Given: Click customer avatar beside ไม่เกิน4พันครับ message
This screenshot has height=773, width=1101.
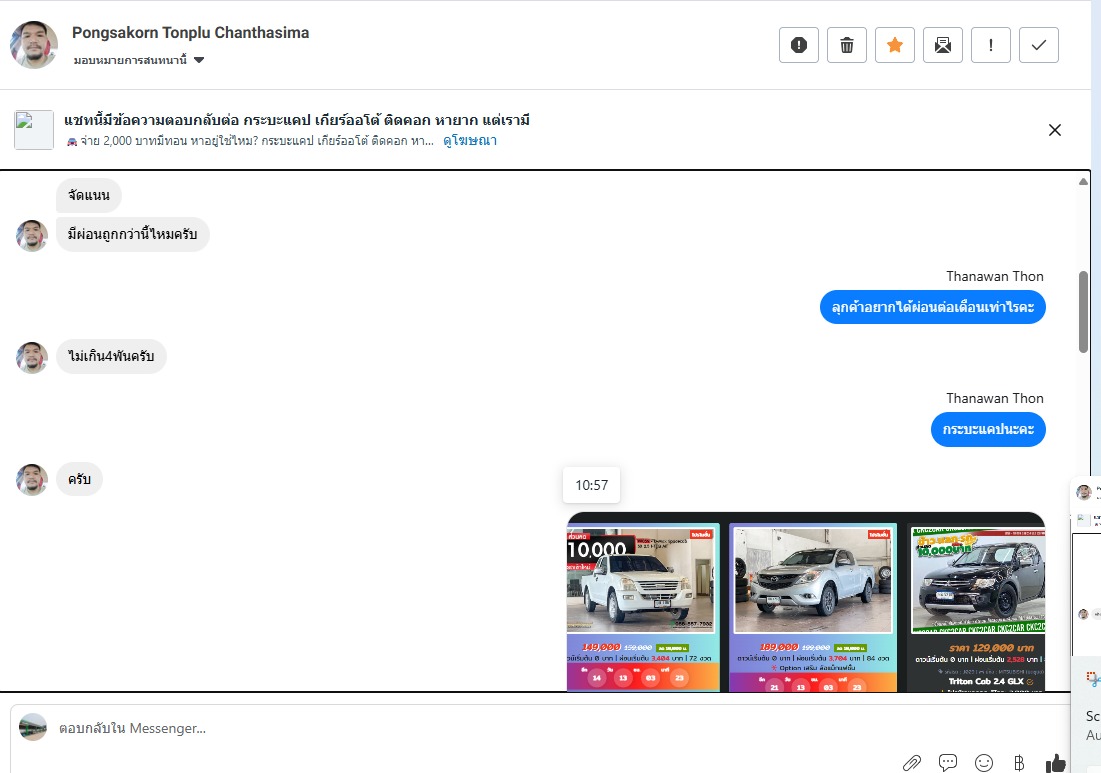Looking at the screenshot, I should [x=32, y=357].
